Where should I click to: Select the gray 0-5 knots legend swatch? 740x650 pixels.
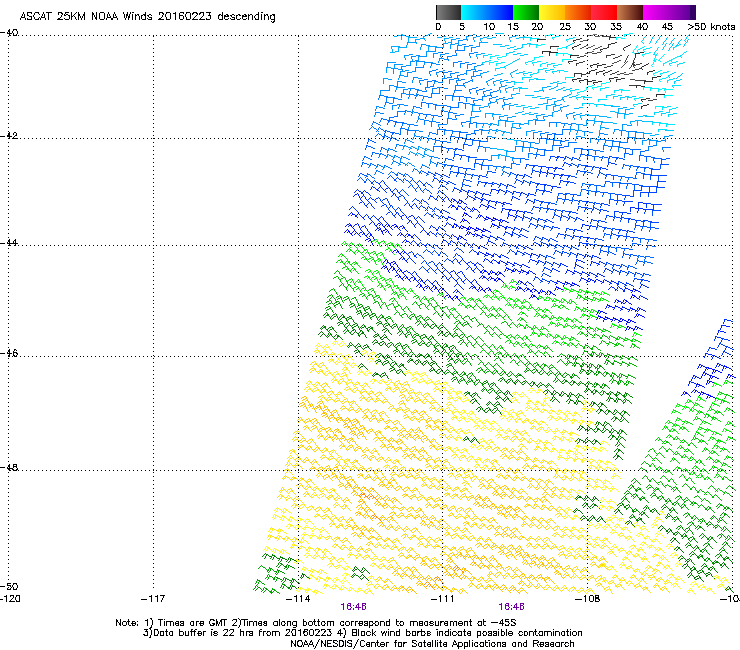[x=448, y=12]
